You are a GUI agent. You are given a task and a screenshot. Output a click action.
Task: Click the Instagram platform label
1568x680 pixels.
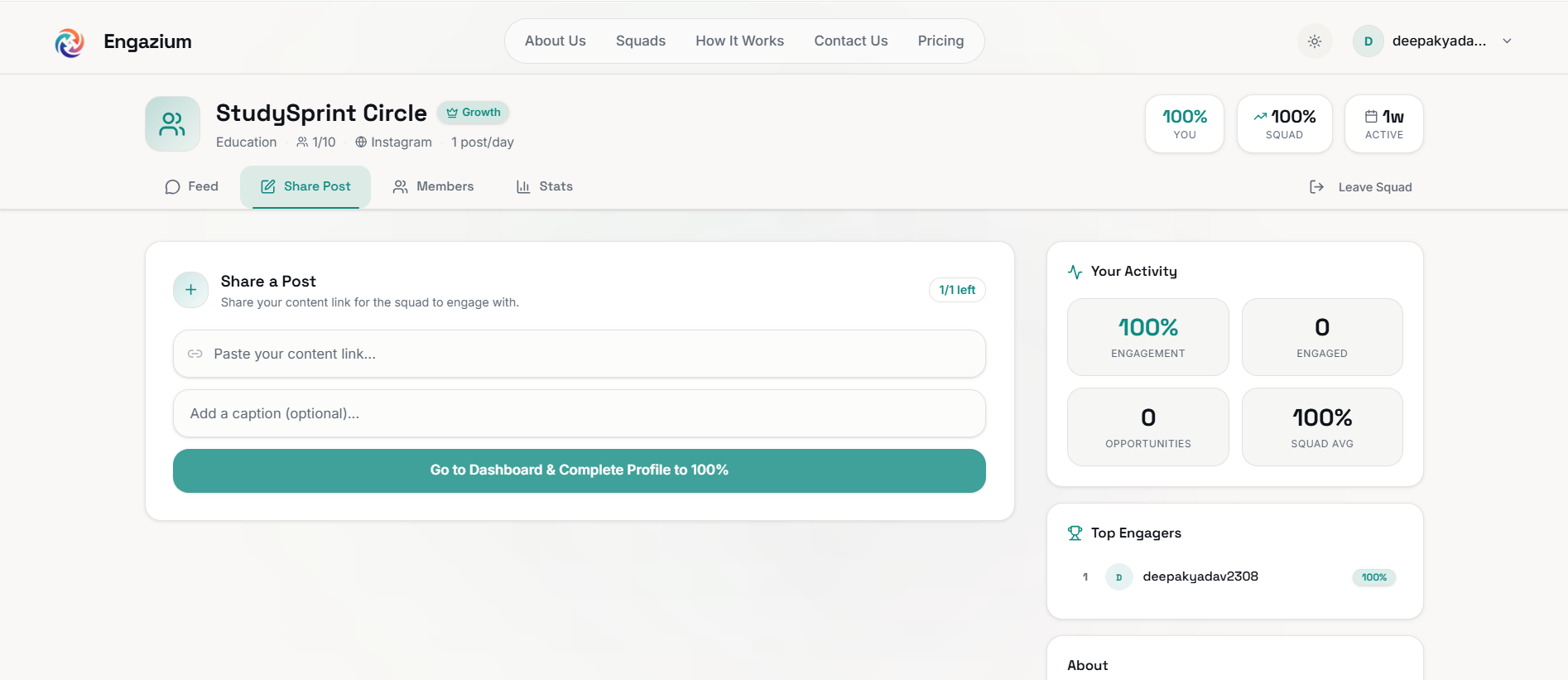pyautogui.click(x=402, y=142)
